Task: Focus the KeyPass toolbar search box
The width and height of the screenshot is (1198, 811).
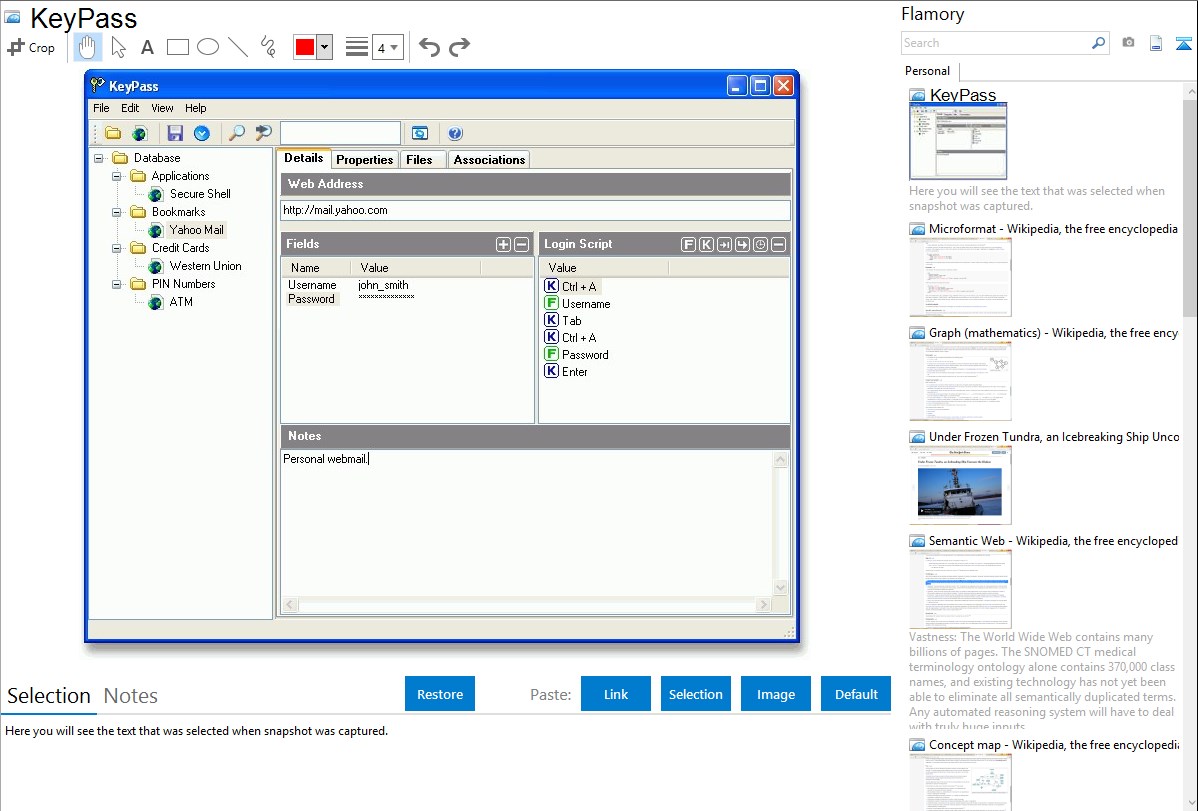Action: (x=340, y=133)
